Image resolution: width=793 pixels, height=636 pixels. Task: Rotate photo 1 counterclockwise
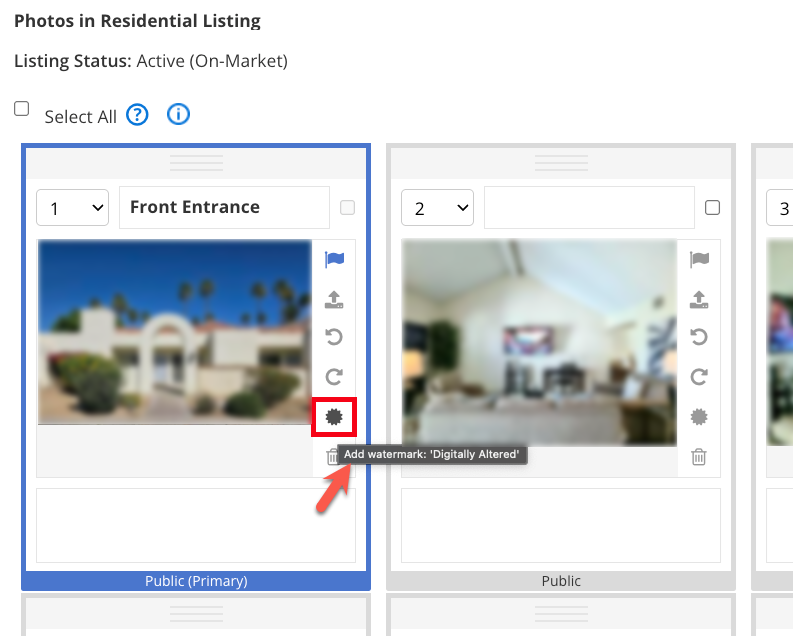pos(334,338)
